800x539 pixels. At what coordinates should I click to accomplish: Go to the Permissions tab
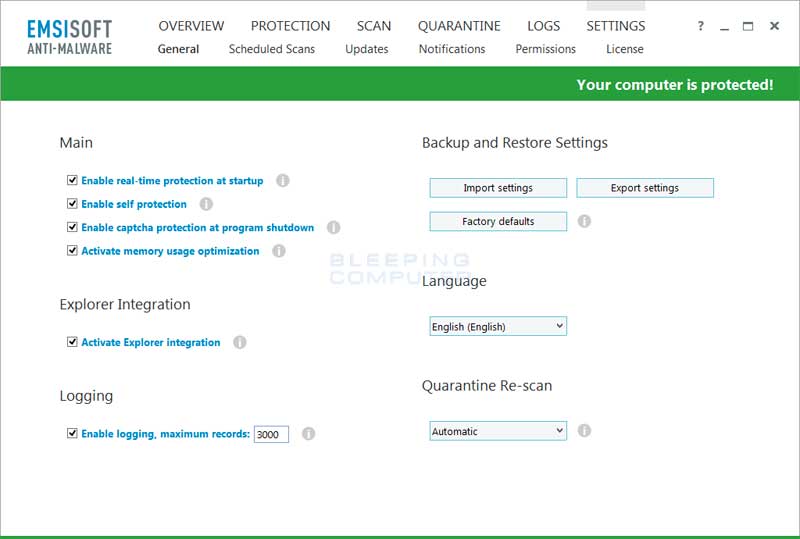545,49
